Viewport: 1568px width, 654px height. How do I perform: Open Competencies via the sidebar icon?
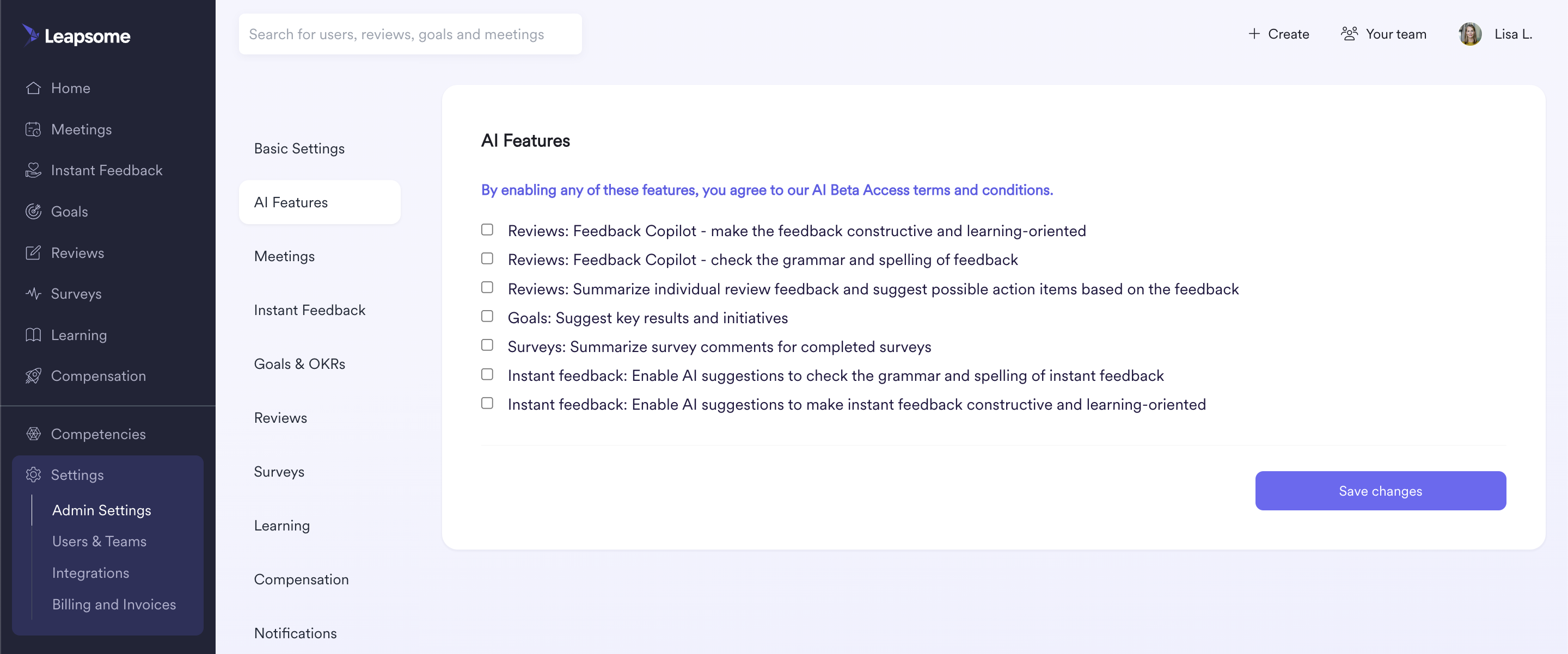(x=33, y=434)
